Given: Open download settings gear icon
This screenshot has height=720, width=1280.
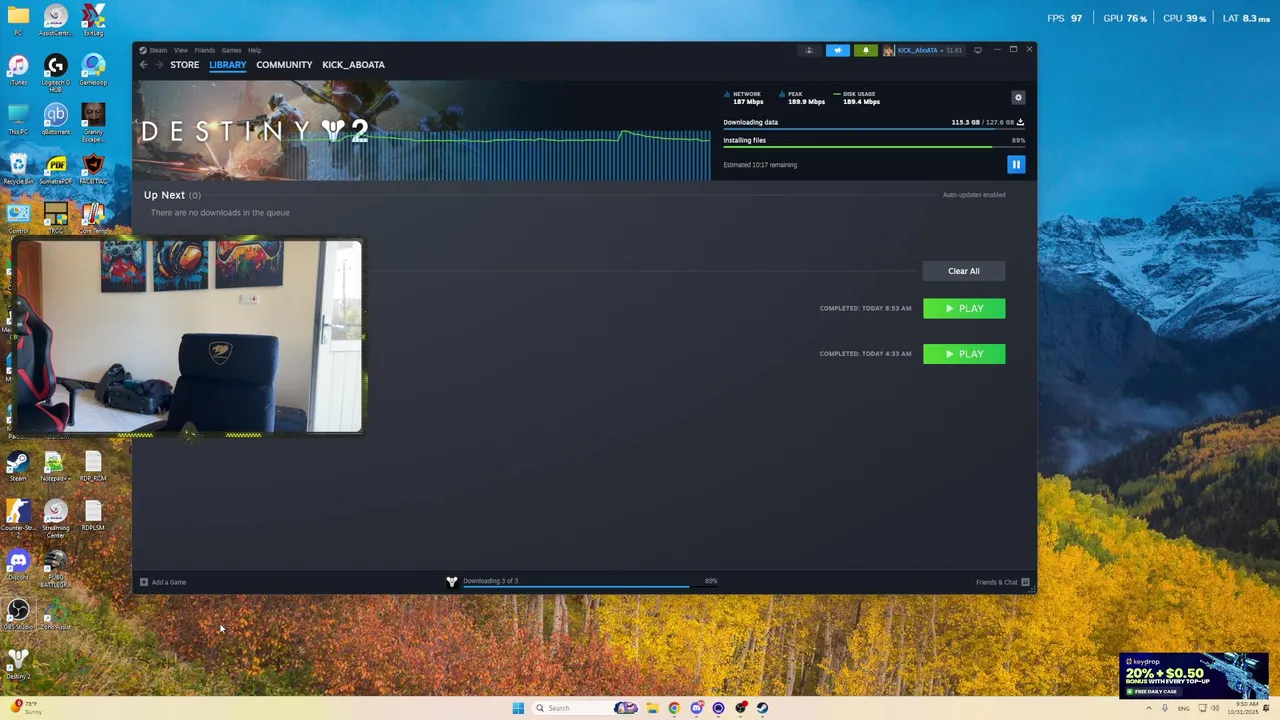Looking at the screenshot, I should tap(1018, 97).
